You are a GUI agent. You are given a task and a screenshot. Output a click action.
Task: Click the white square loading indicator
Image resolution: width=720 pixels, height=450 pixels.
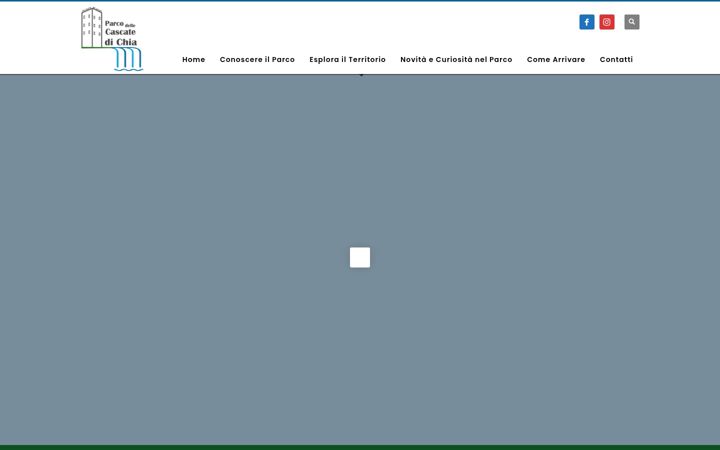tap(360, 257)
